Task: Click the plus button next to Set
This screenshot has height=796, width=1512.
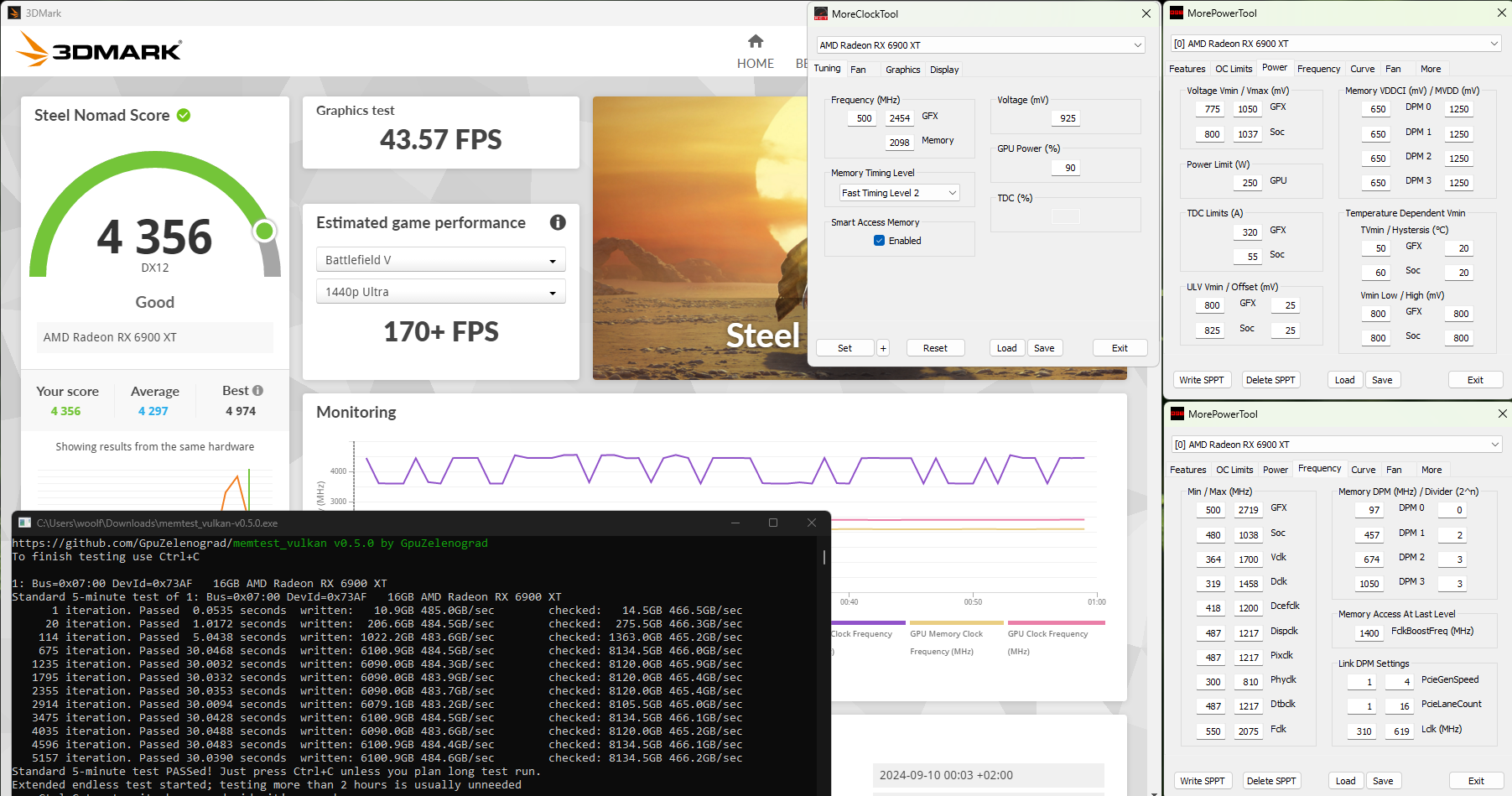Action: pyautogui.click(x=883, y=348)
